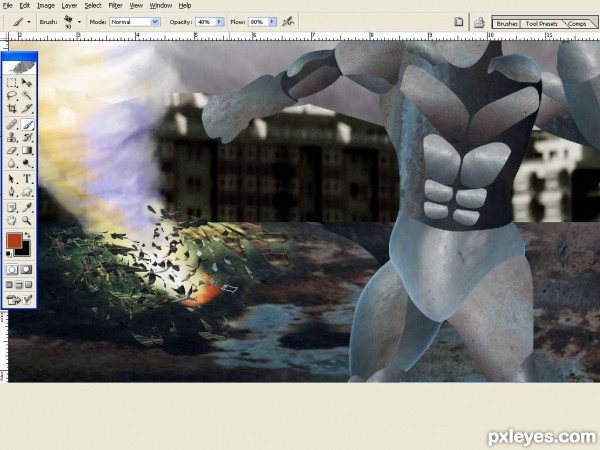600x450 pixels.
Task: Click the toolbox blue title bar
Action: pyautogui.click(x=20, y=56)
